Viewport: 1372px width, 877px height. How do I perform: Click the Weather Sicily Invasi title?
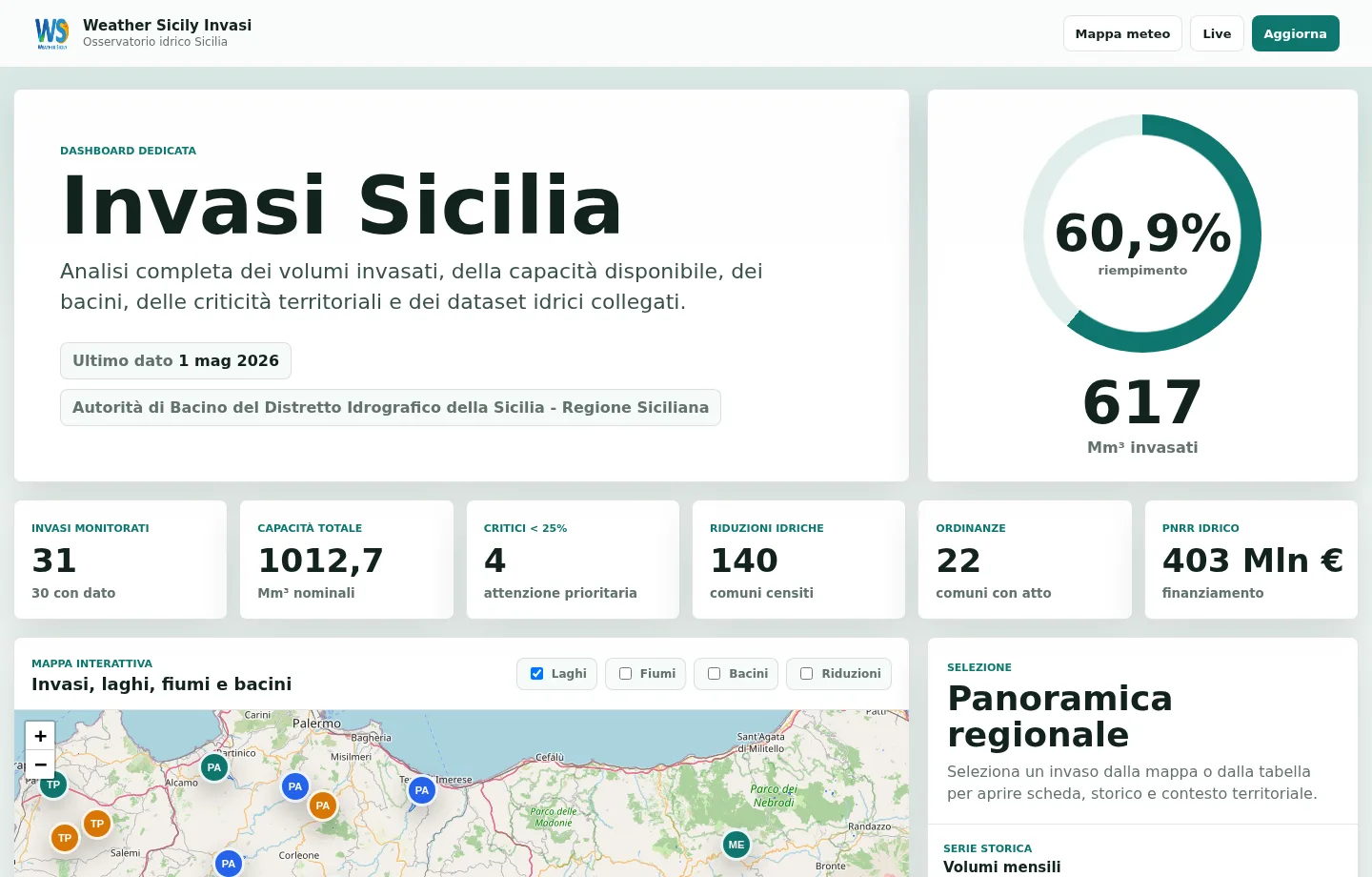pyautogui.click(x=168, y=25)
